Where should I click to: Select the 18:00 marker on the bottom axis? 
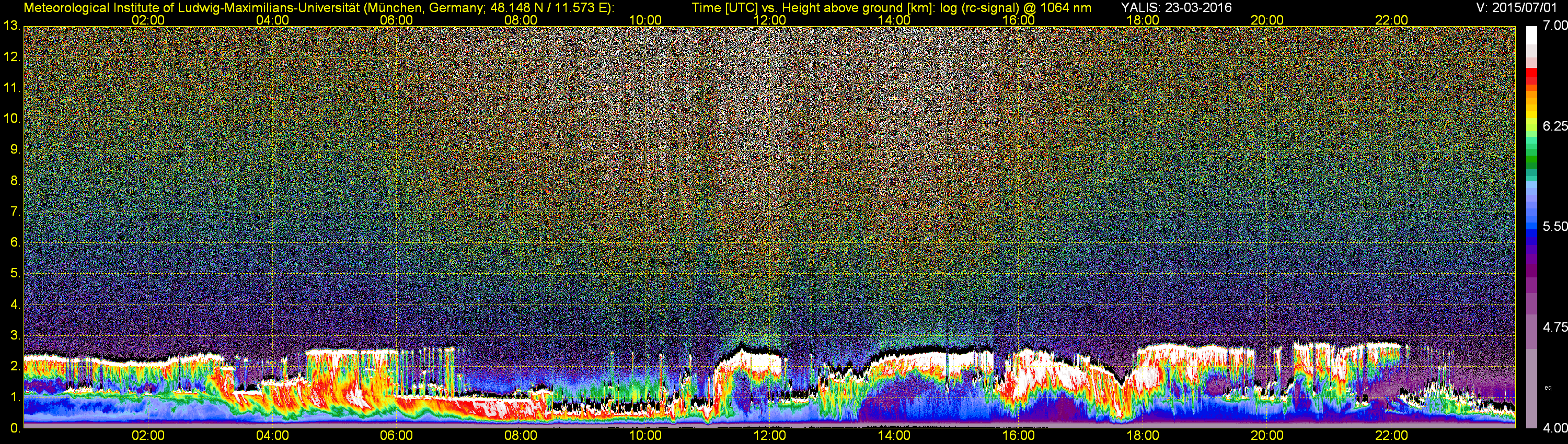[1143, 436]
